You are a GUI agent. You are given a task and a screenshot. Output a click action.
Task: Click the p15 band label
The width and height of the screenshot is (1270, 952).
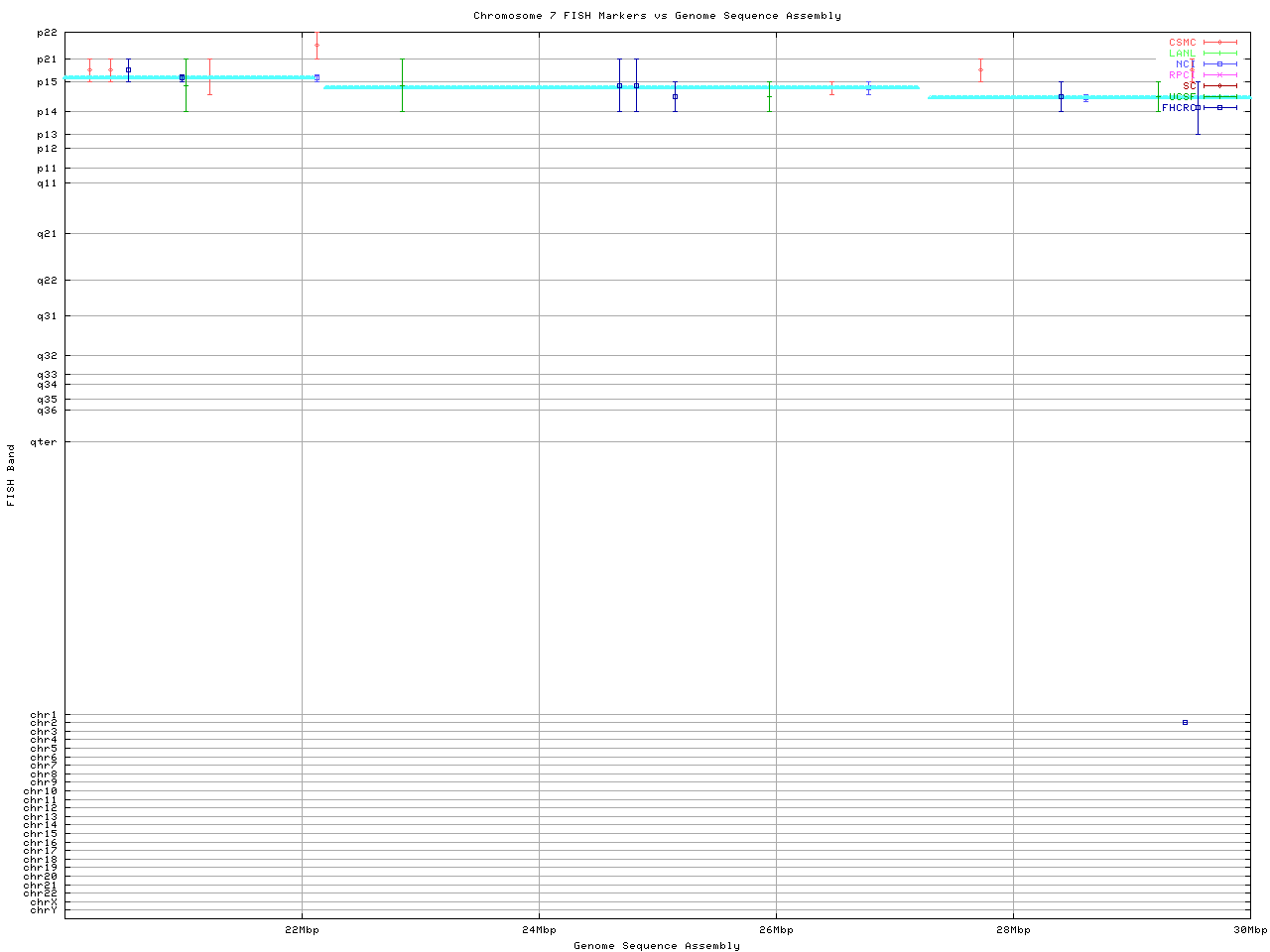pos(48,82)
